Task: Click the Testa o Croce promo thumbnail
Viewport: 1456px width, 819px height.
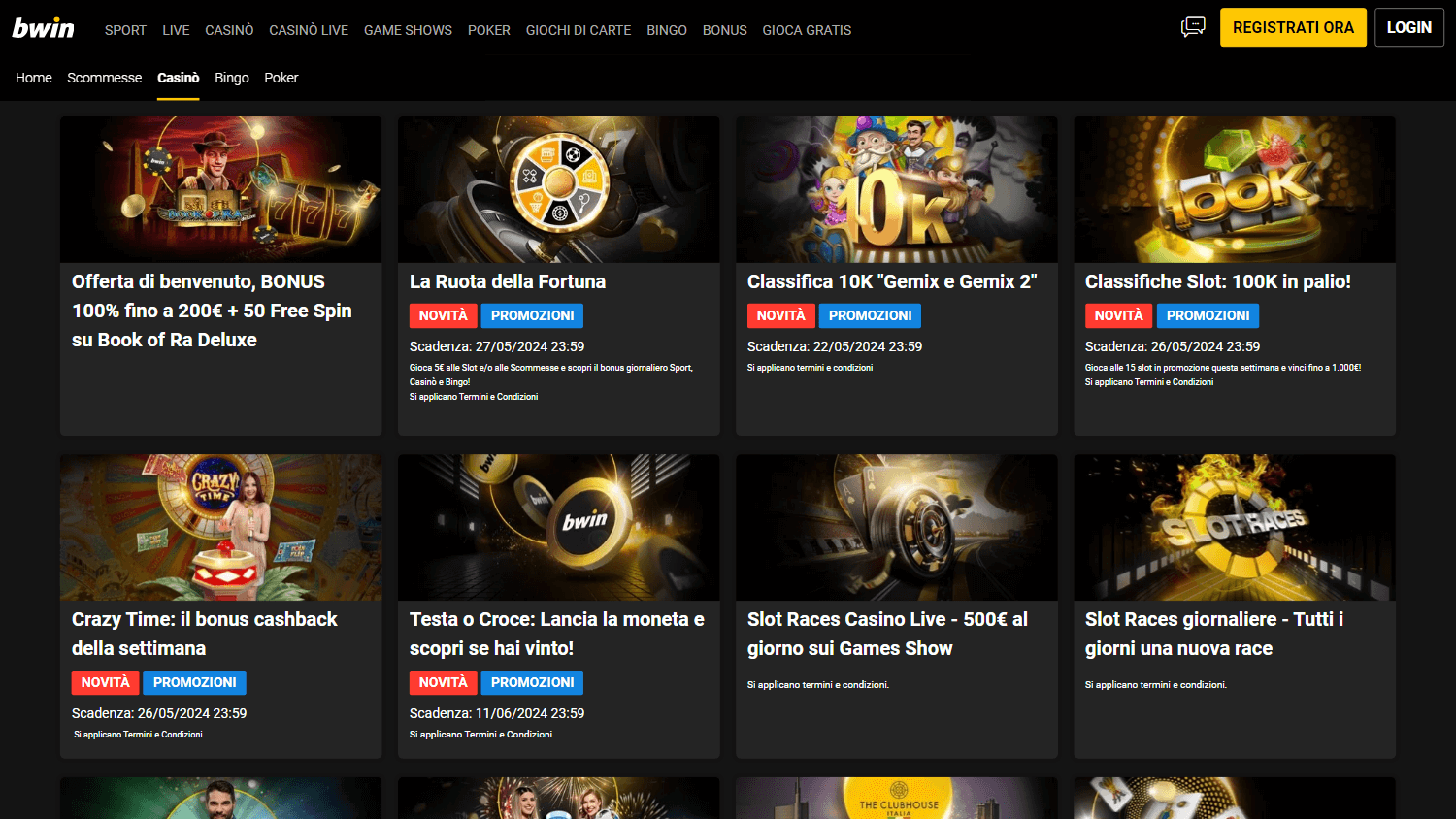Action: [x=558, y=527]
